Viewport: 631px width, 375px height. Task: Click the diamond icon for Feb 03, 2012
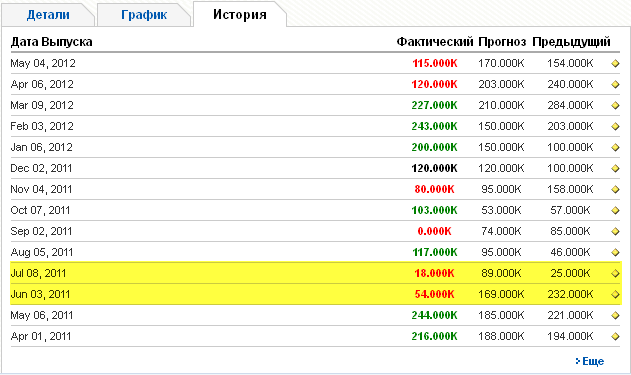coord(615,126)
